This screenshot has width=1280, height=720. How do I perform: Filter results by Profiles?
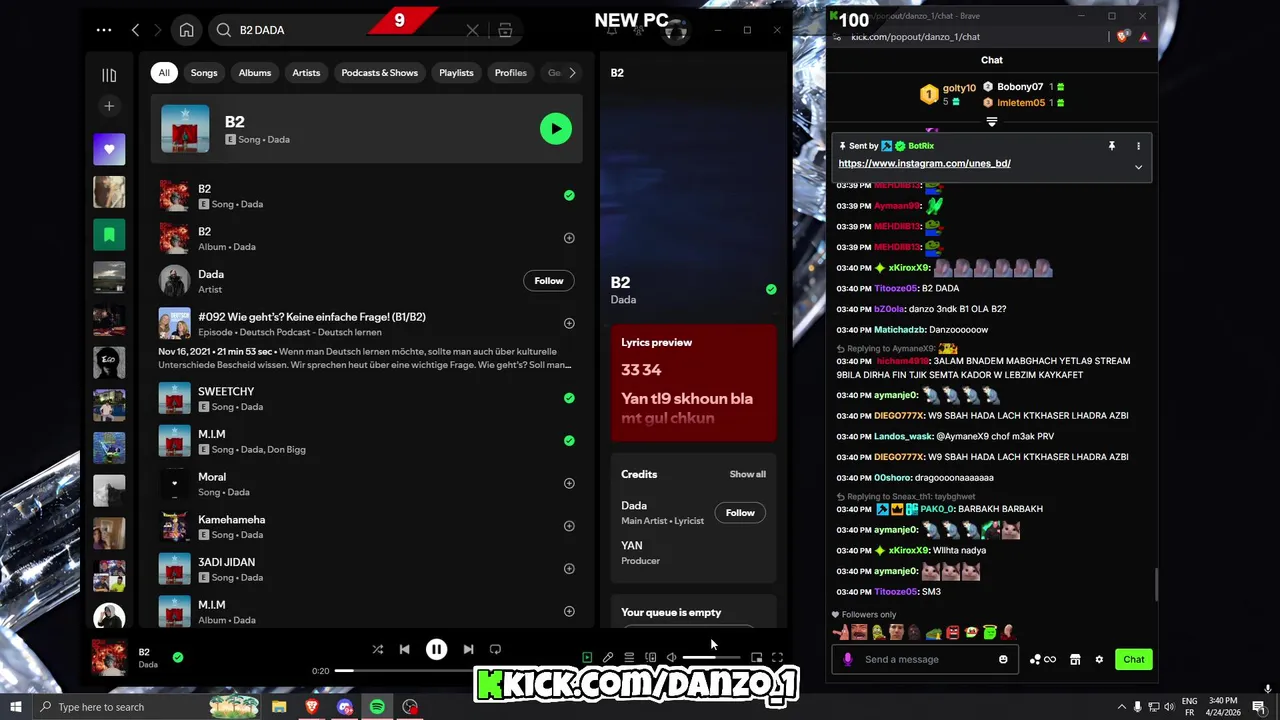(510, 73)
